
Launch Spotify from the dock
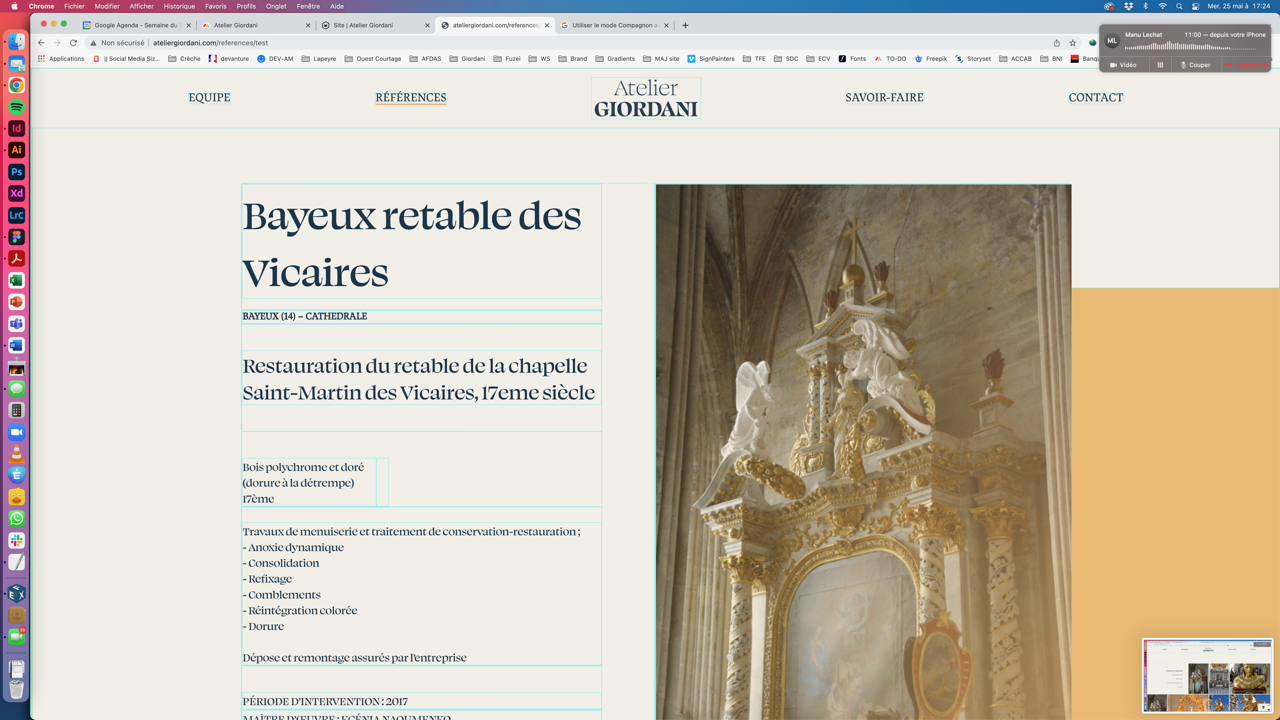(16, 107)
